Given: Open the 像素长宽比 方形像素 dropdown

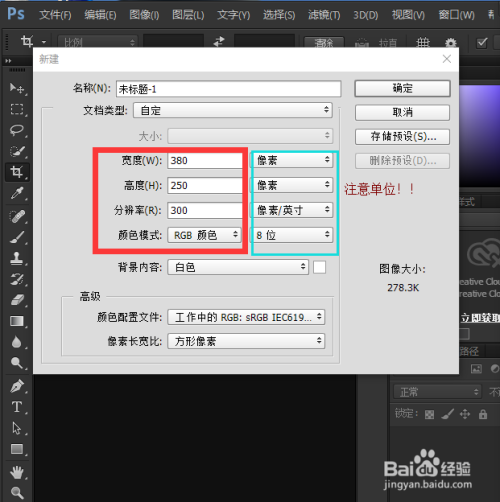Looking at the screenshot, I should [x=246, y=341].
